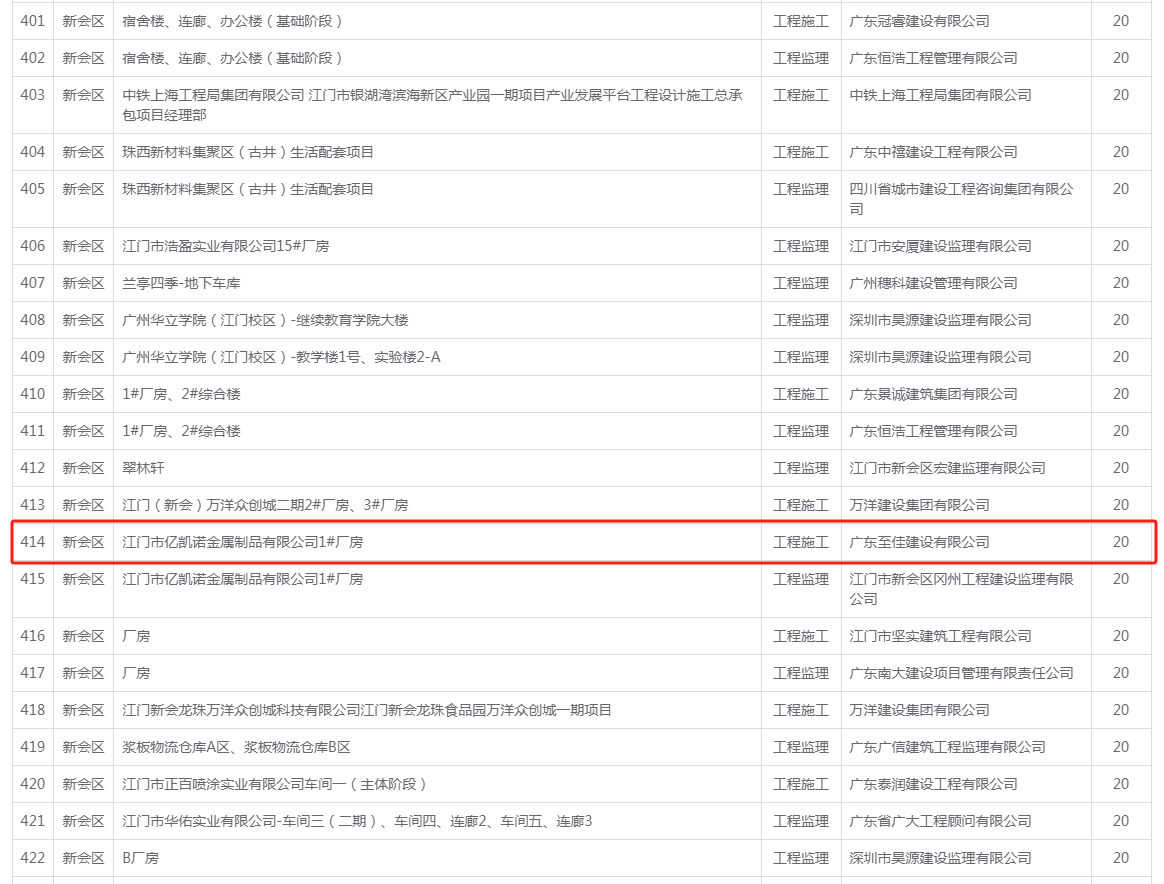
Task: Click 1#厂房、2#综合楼 in row 411
Action: pos(181,431)
